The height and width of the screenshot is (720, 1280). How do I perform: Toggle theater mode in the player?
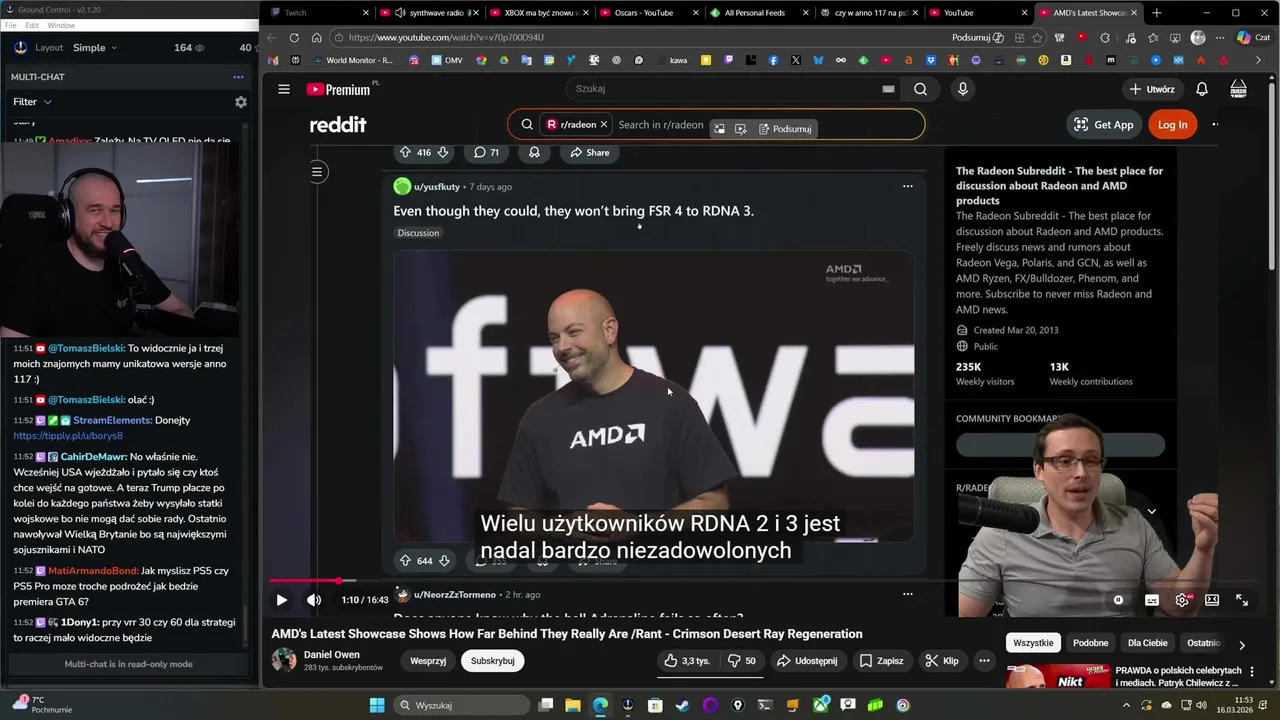[1212, 600]
